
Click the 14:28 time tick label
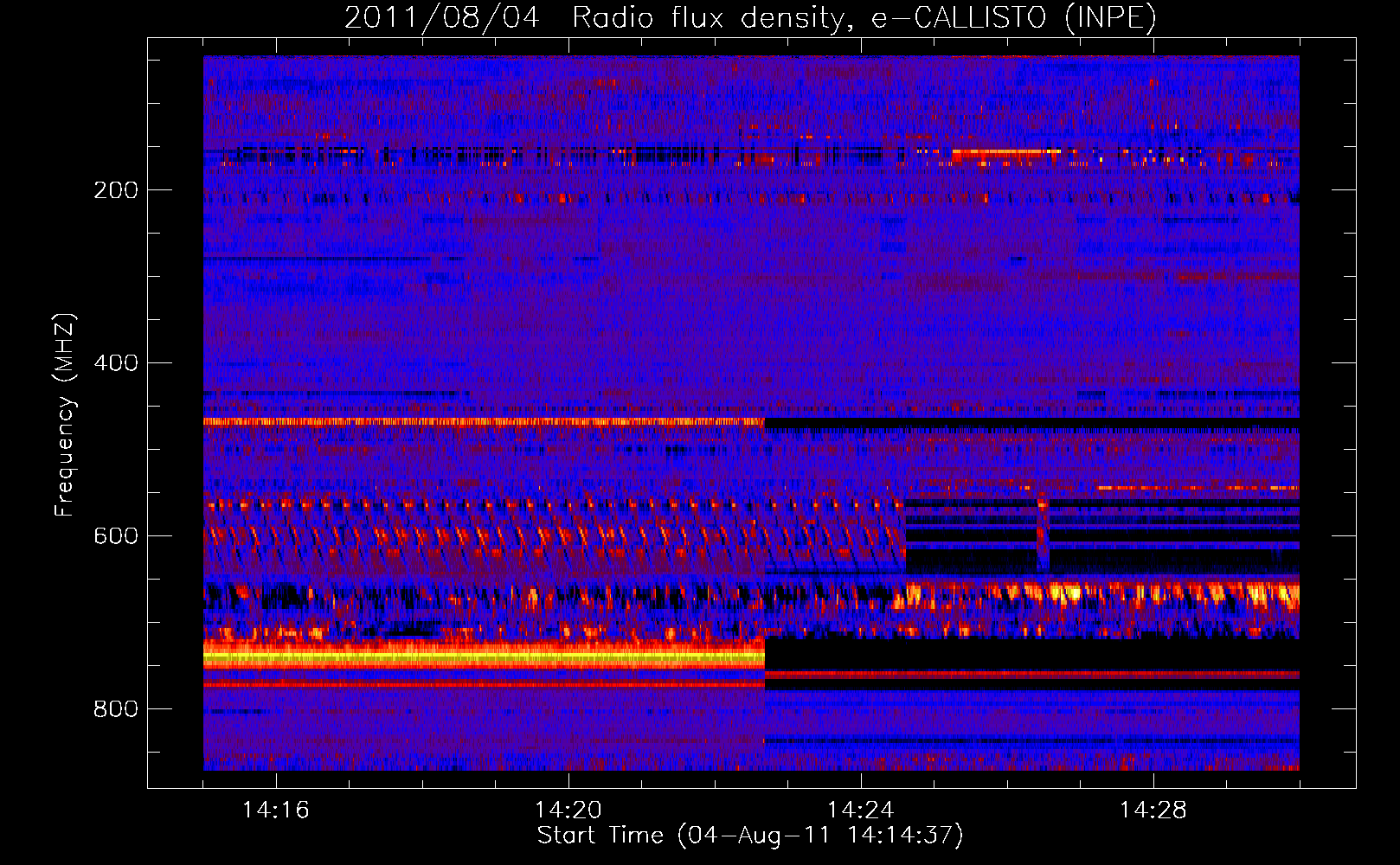(x=1153, y=811)
